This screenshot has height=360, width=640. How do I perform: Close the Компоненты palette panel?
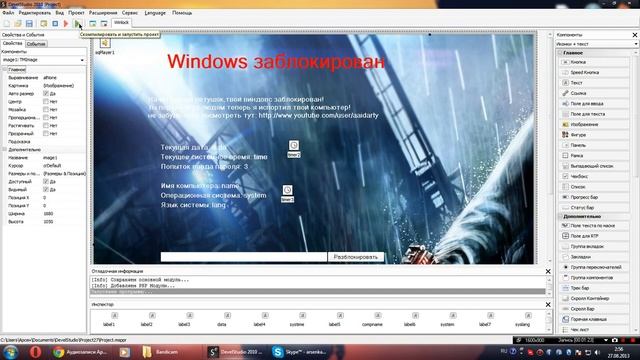click(x=635, y=35)
